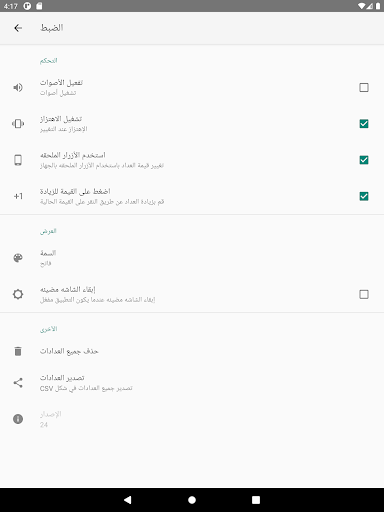
Task: Click the brightness keep-screen-on icon
Action: [18, 294]
